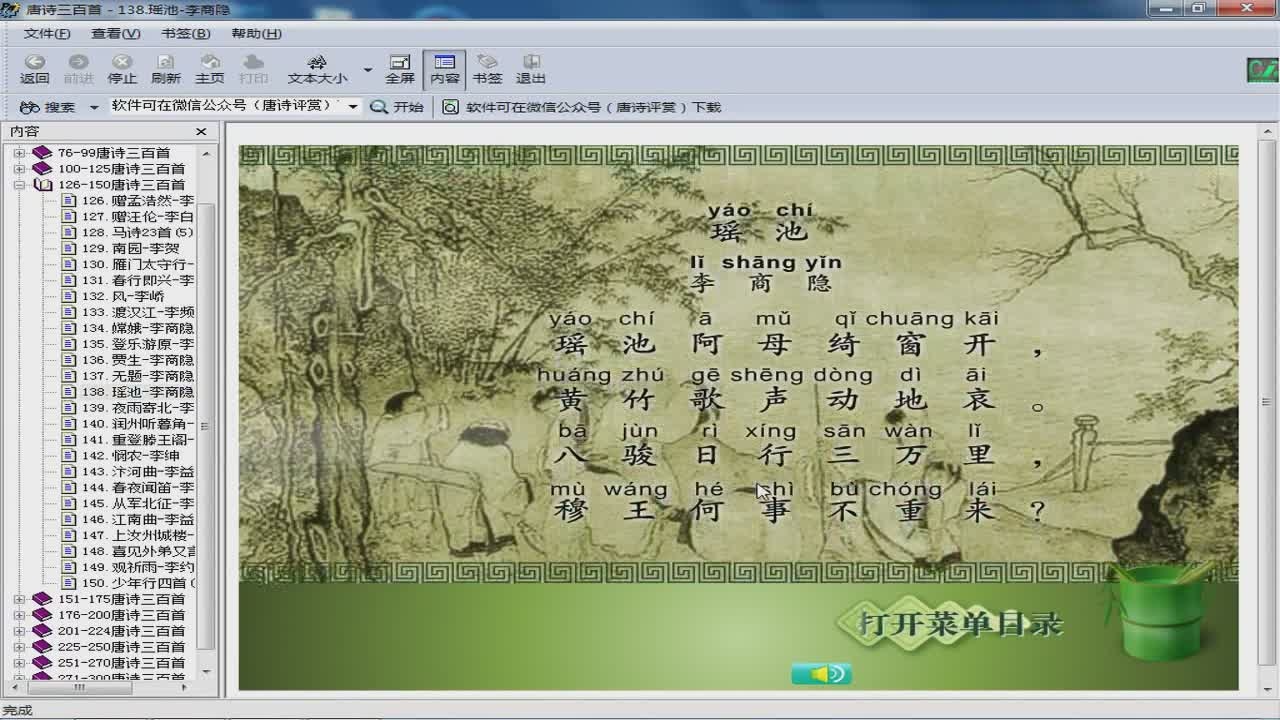Expand the 225-250唐诗三百首 tree node

[19, 647]
